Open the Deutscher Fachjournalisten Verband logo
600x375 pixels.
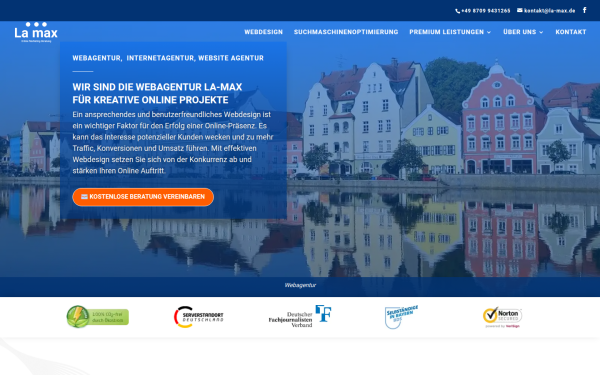[300, 316]
